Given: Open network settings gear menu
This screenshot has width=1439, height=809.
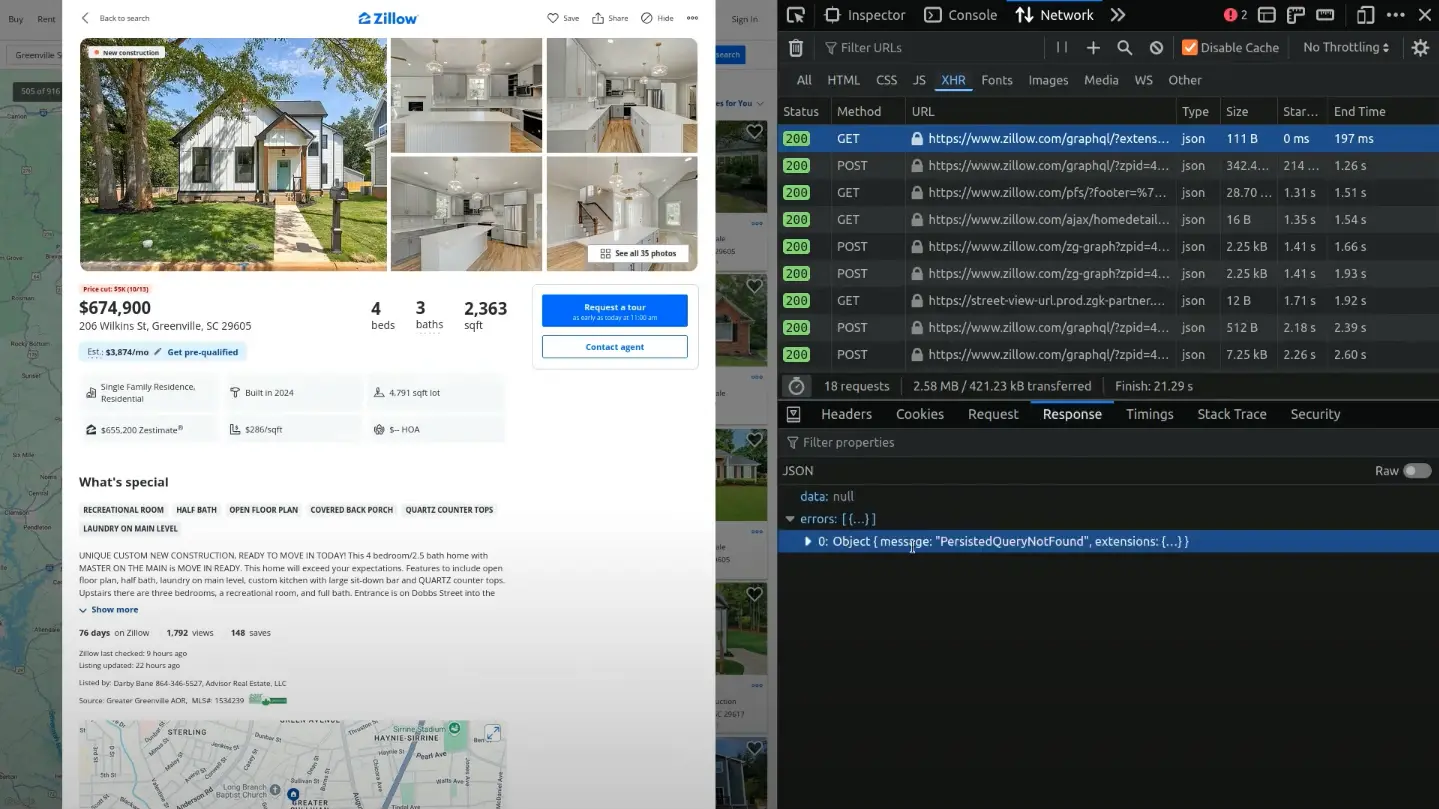Looking at the screenshot, I should click(x=1420, y=48).
